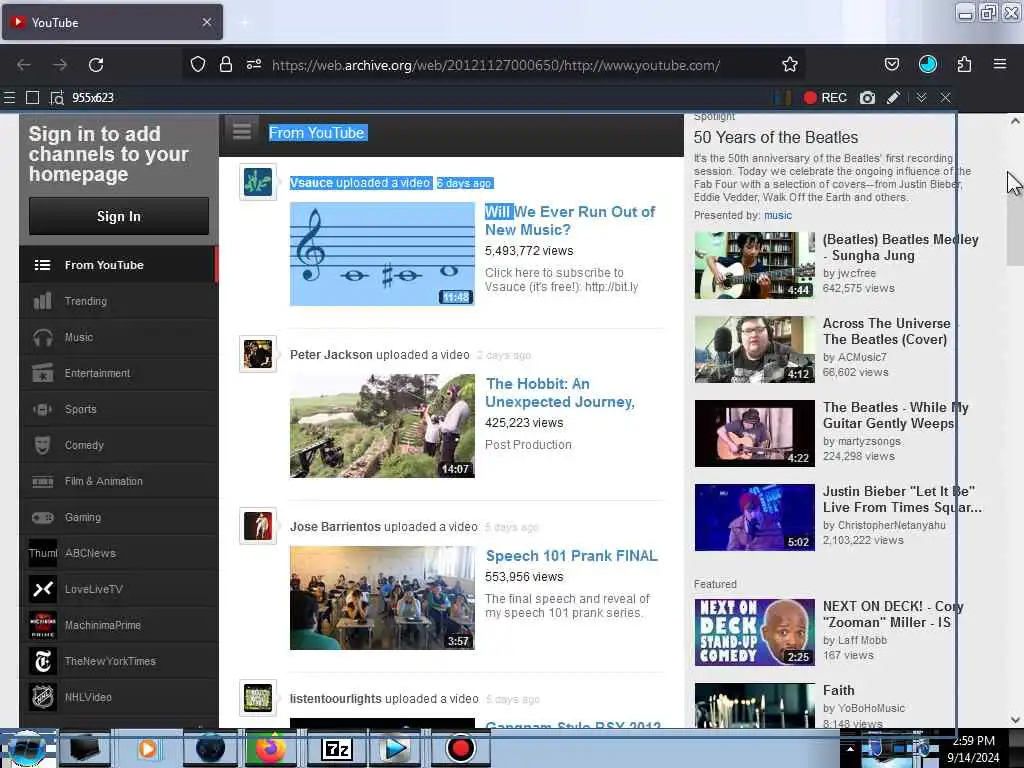Screen dimensions: 1024x768
Task: Click the Sign In button
Action: 119,216
